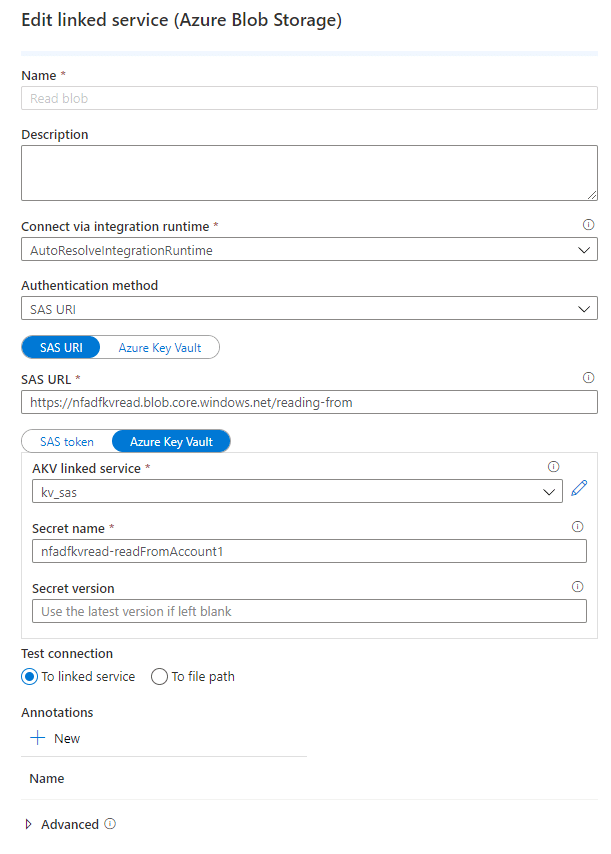This screenshot has width=611, height=854.
Task: Click the info icon for Secret name
Action: (x=577, y=526)
